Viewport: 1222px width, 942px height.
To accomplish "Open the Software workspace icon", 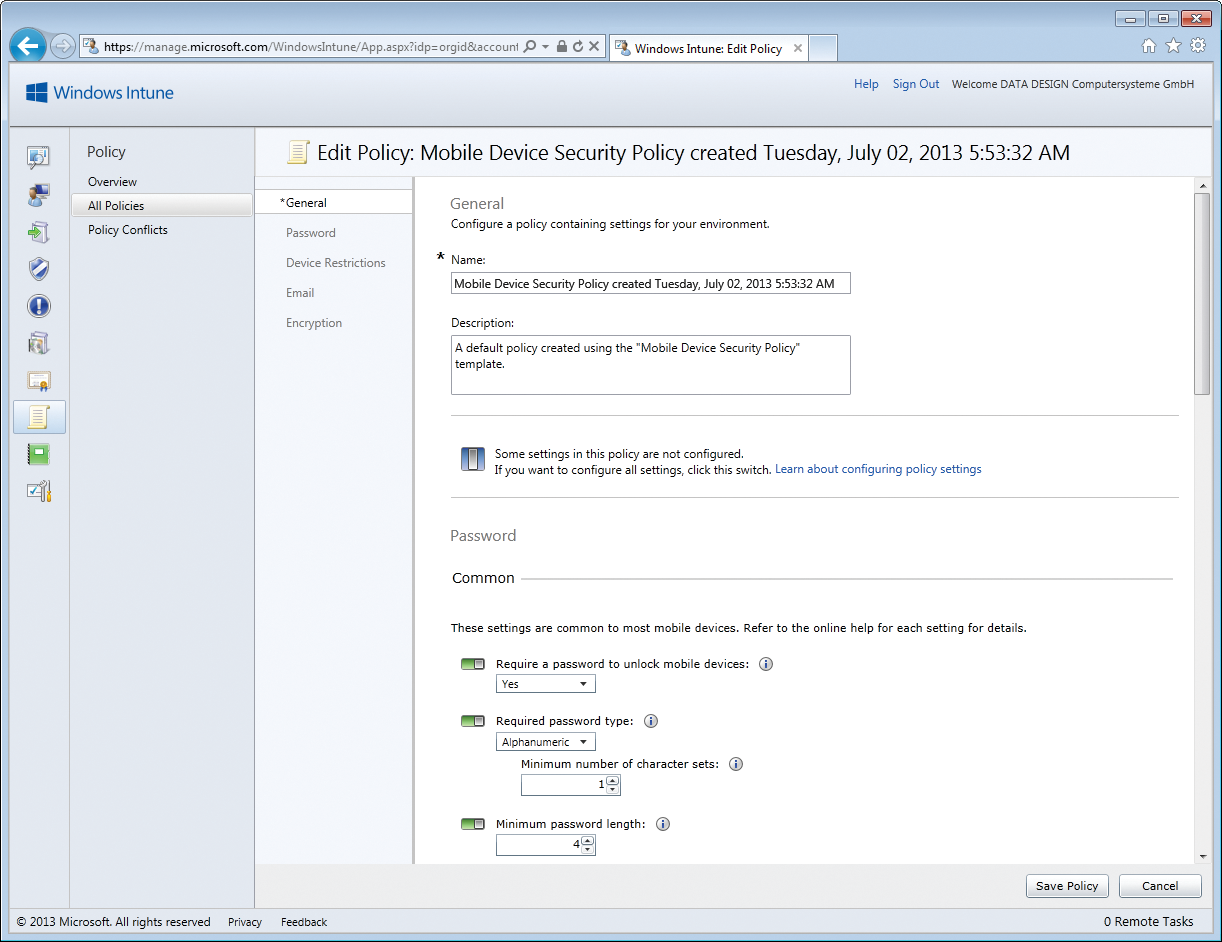I will click(39, 343).
